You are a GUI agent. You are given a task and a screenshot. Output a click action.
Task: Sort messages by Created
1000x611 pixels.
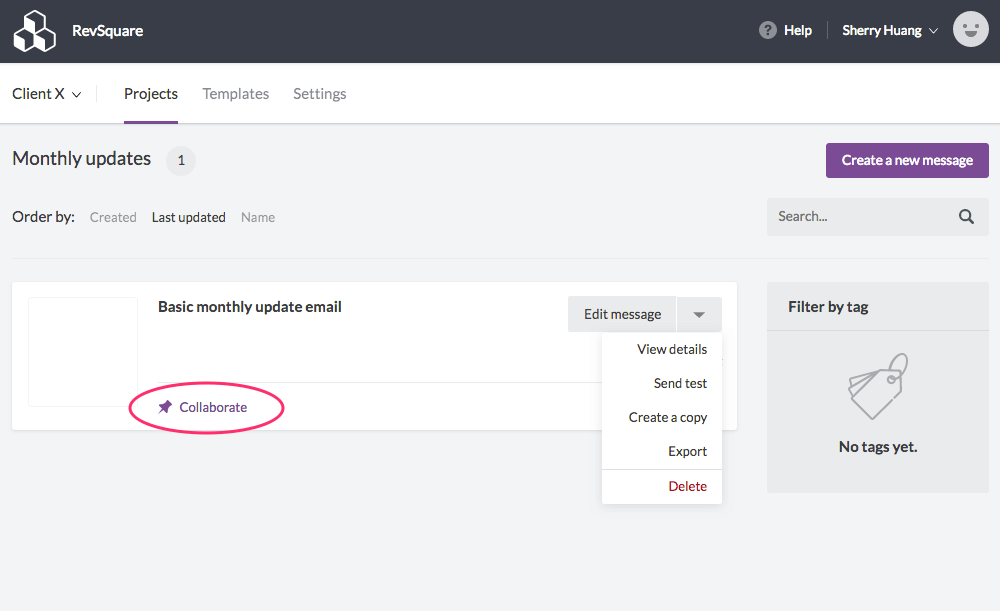pos(112,216)
